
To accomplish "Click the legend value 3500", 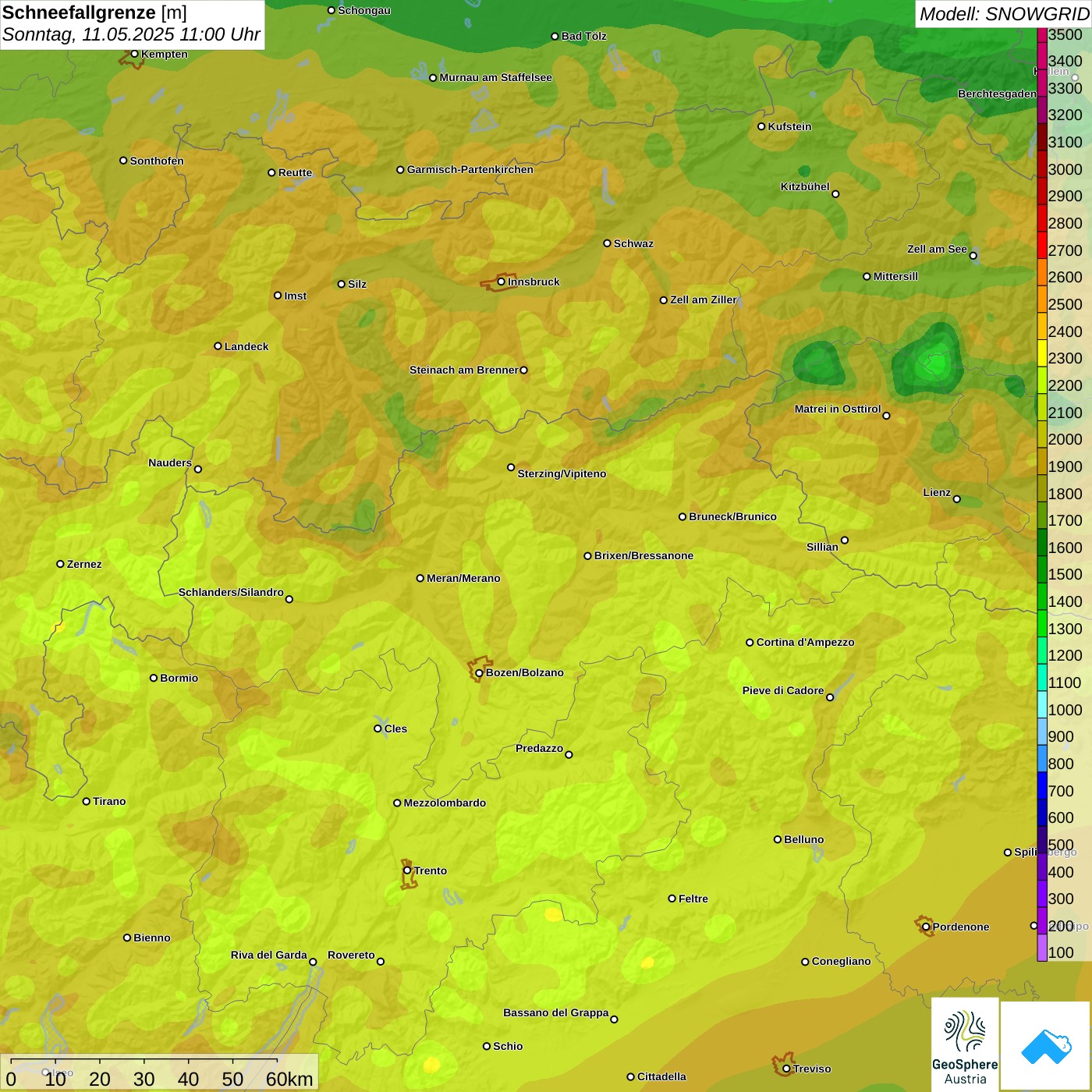I will [x=1065, y=34].
